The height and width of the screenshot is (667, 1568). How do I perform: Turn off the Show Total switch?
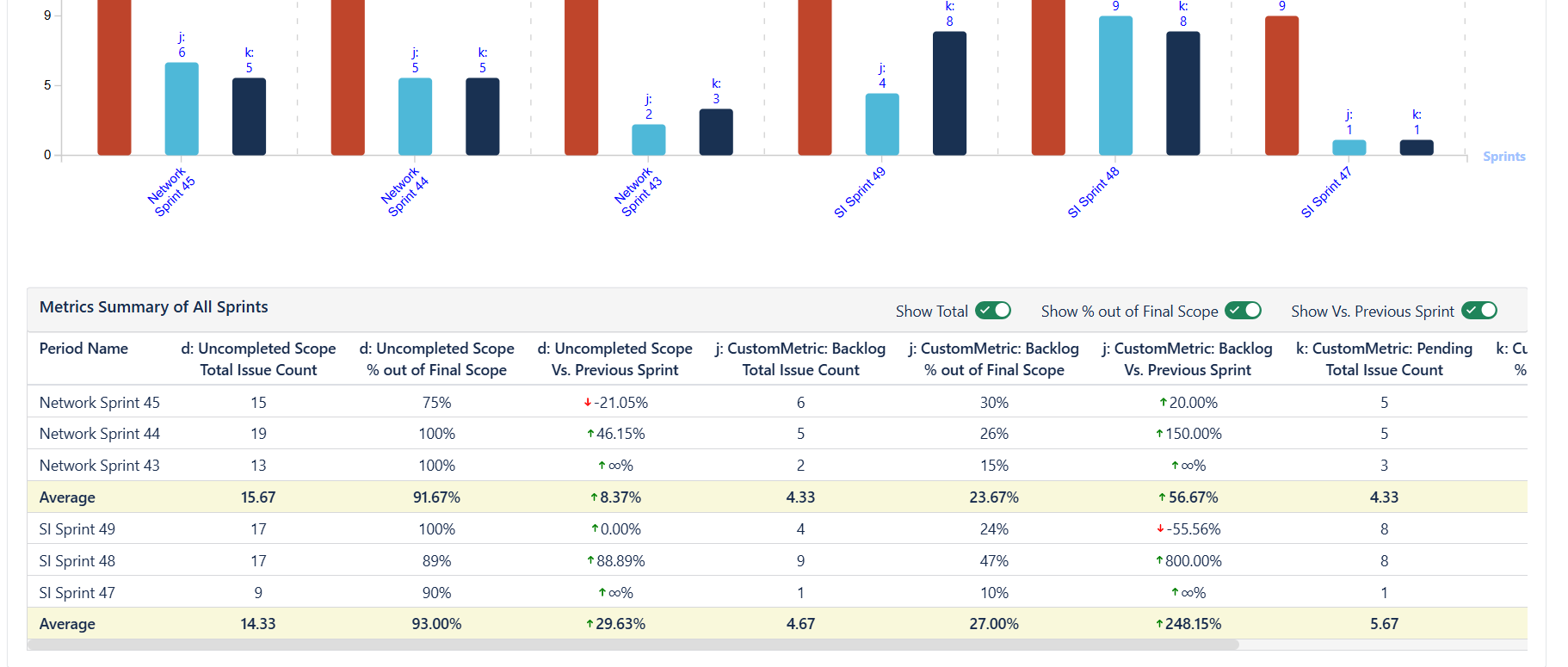click(x=992, y=311)
